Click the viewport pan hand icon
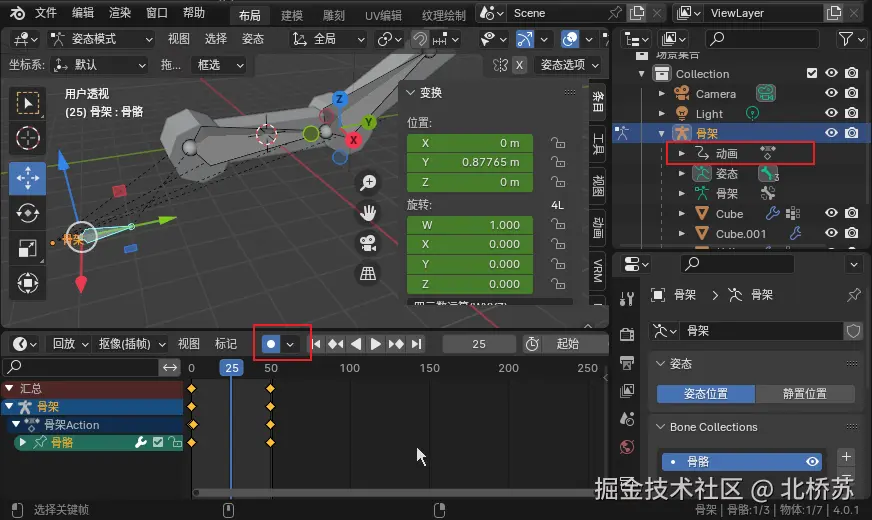The width and height of the screenshot is (872, 520). [368, 212]
